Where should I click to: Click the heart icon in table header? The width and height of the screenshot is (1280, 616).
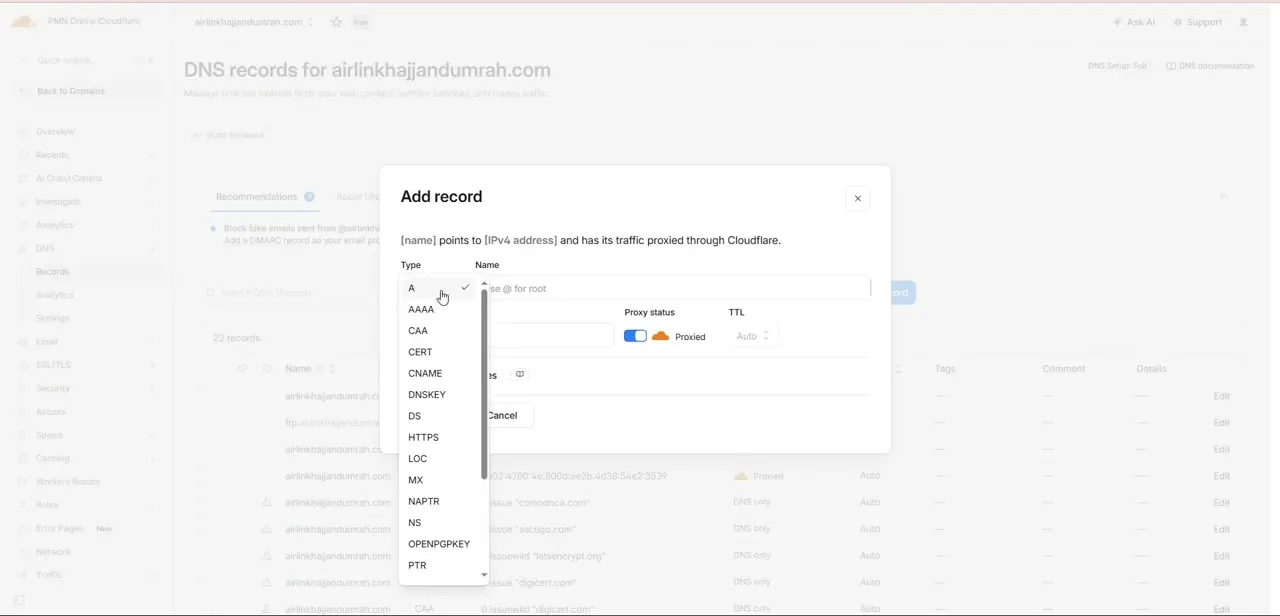242,369
